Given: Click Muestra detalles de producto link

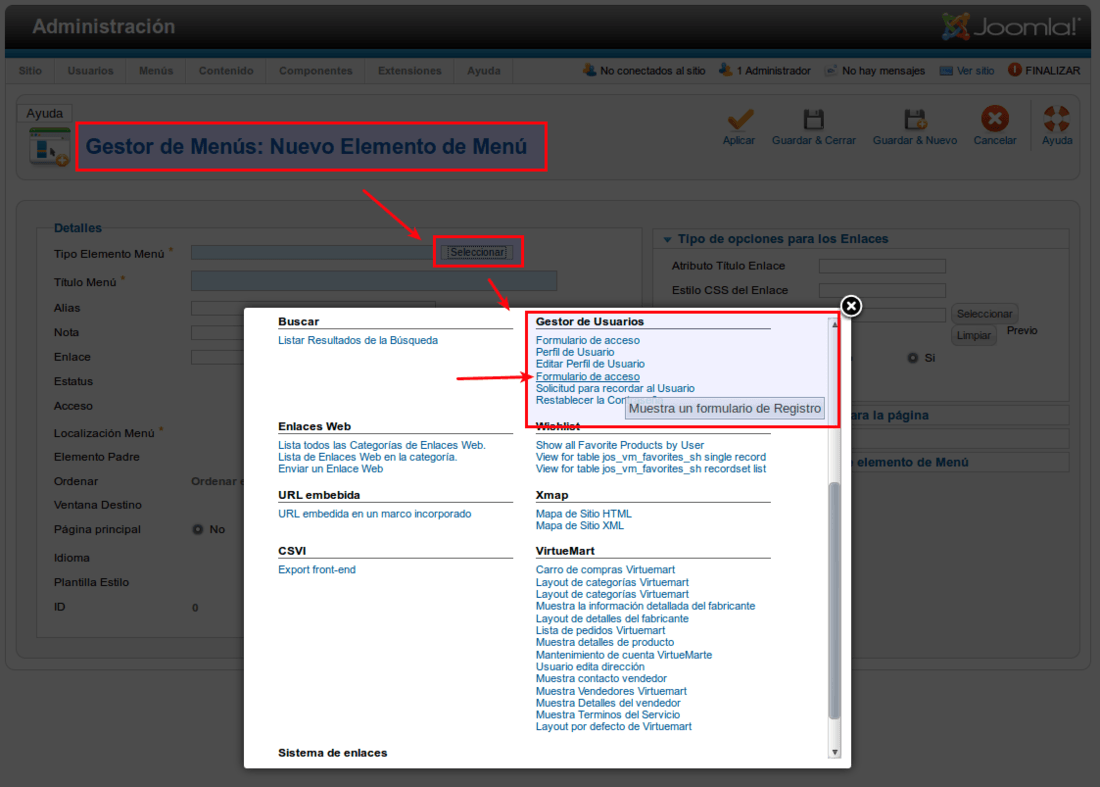Looking at the screenshot, I should click(x=605, y=643).
